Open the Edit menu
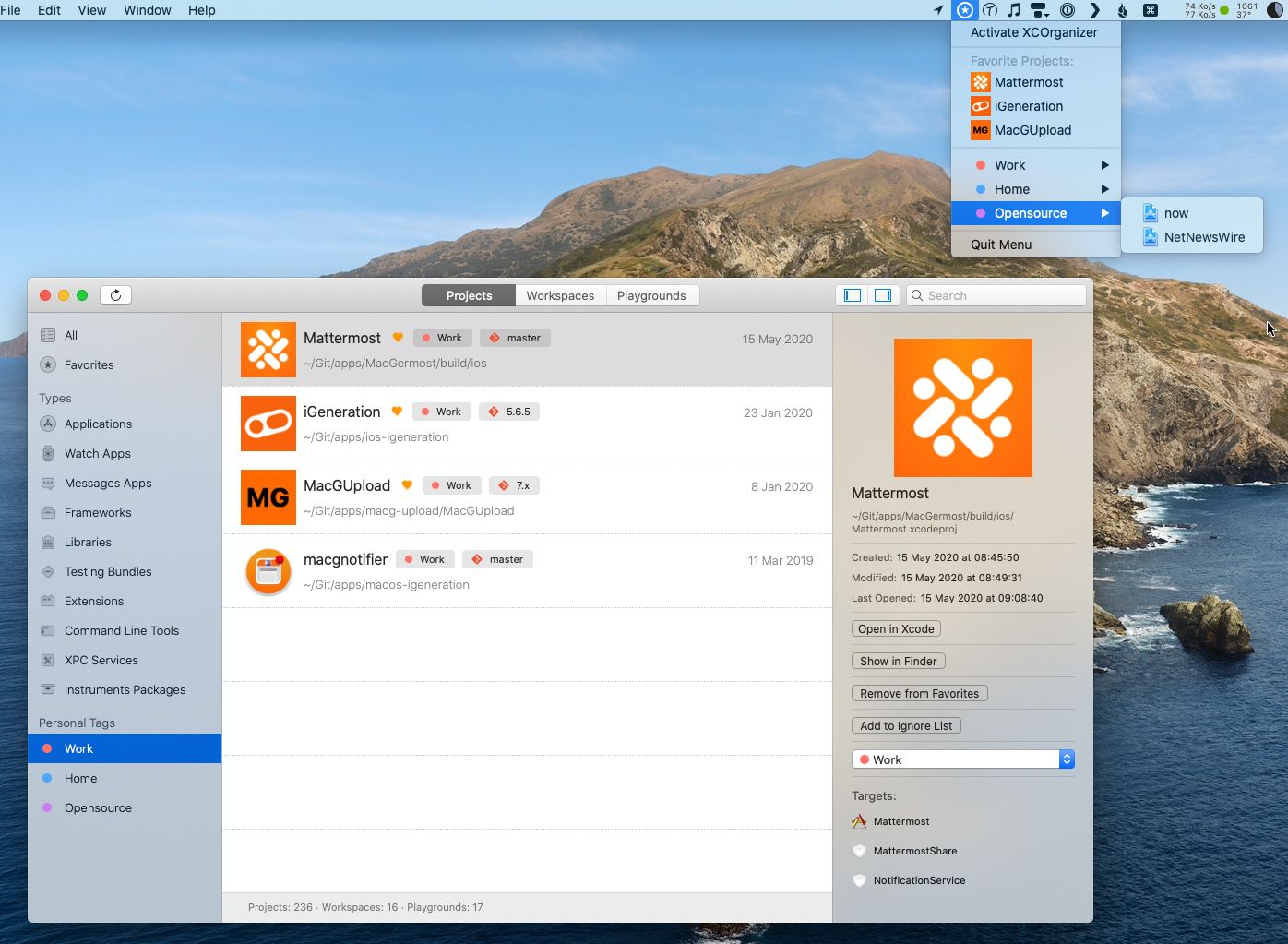 coord(49,10)
